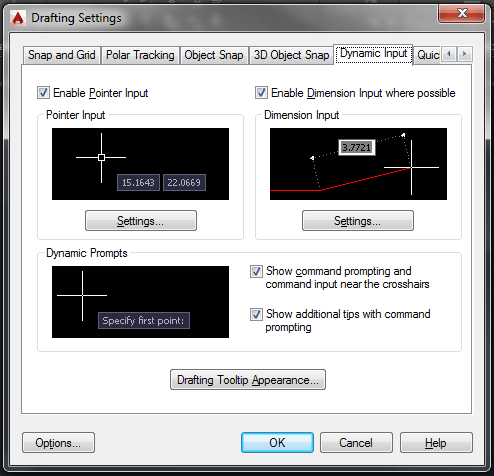Click the AutoCAD logo icon in title bar
This screenshot has width=494, height=476.
pos(18,18)
